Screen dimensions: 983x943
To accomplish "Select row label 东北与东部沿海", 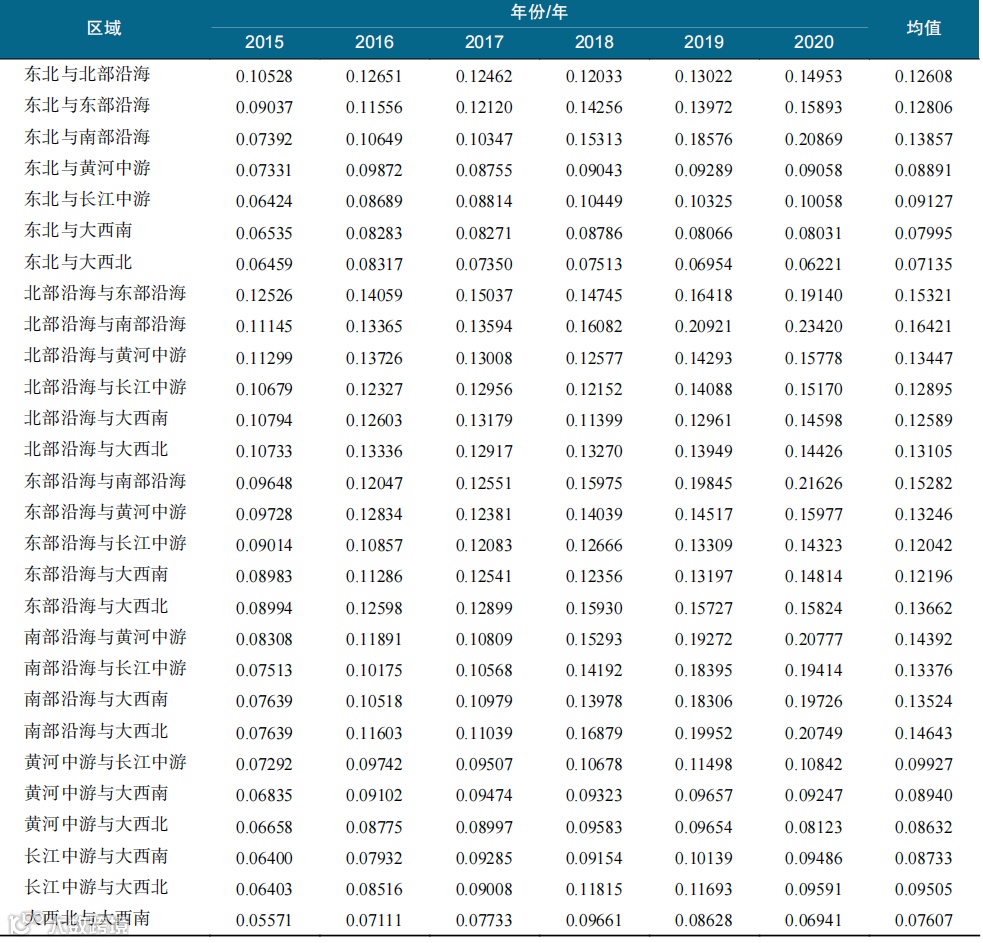I will [87, 105].
